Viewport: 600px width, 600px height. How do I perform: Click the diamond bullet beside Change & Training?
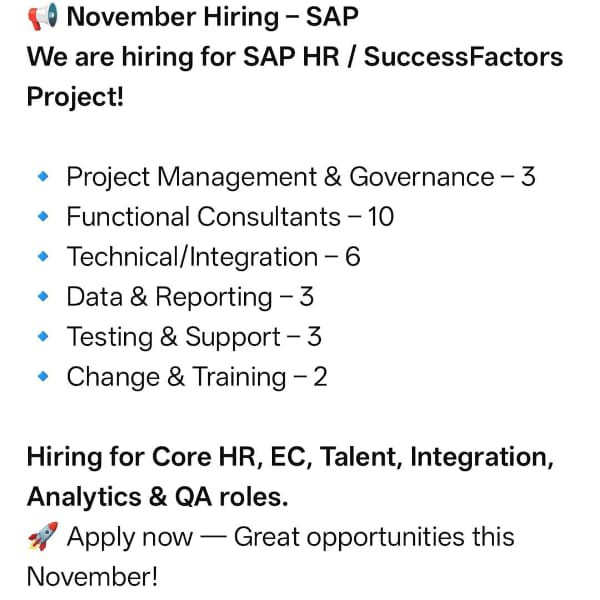tap(42, 377)
